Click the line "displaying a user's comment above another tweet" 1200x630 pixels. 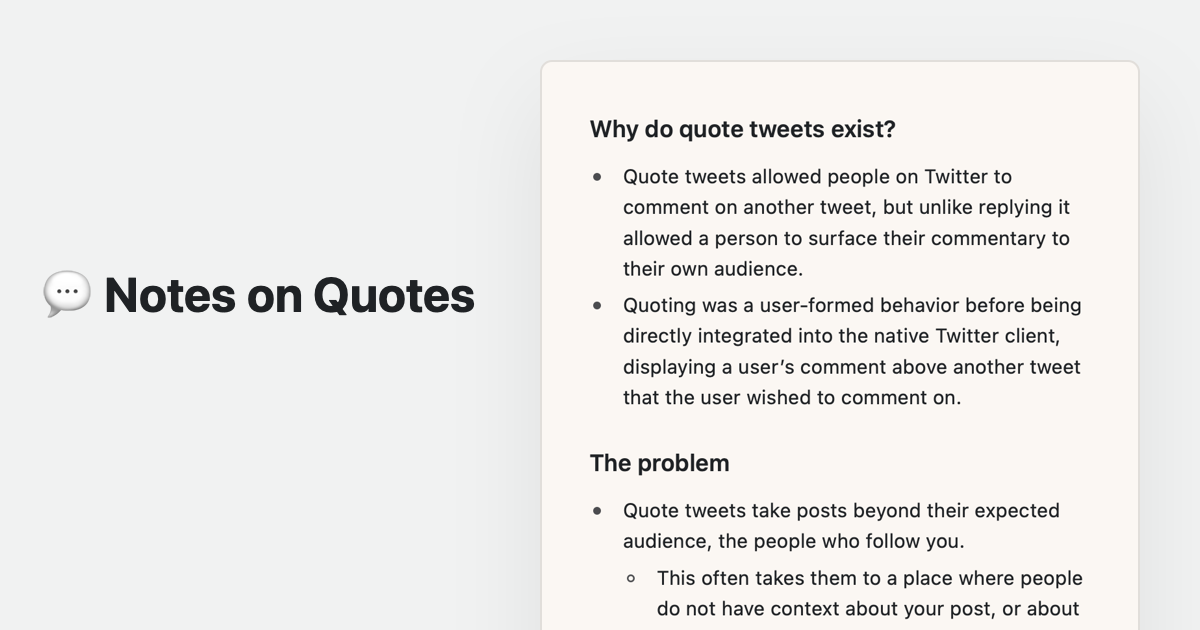[x=851, y=367]
